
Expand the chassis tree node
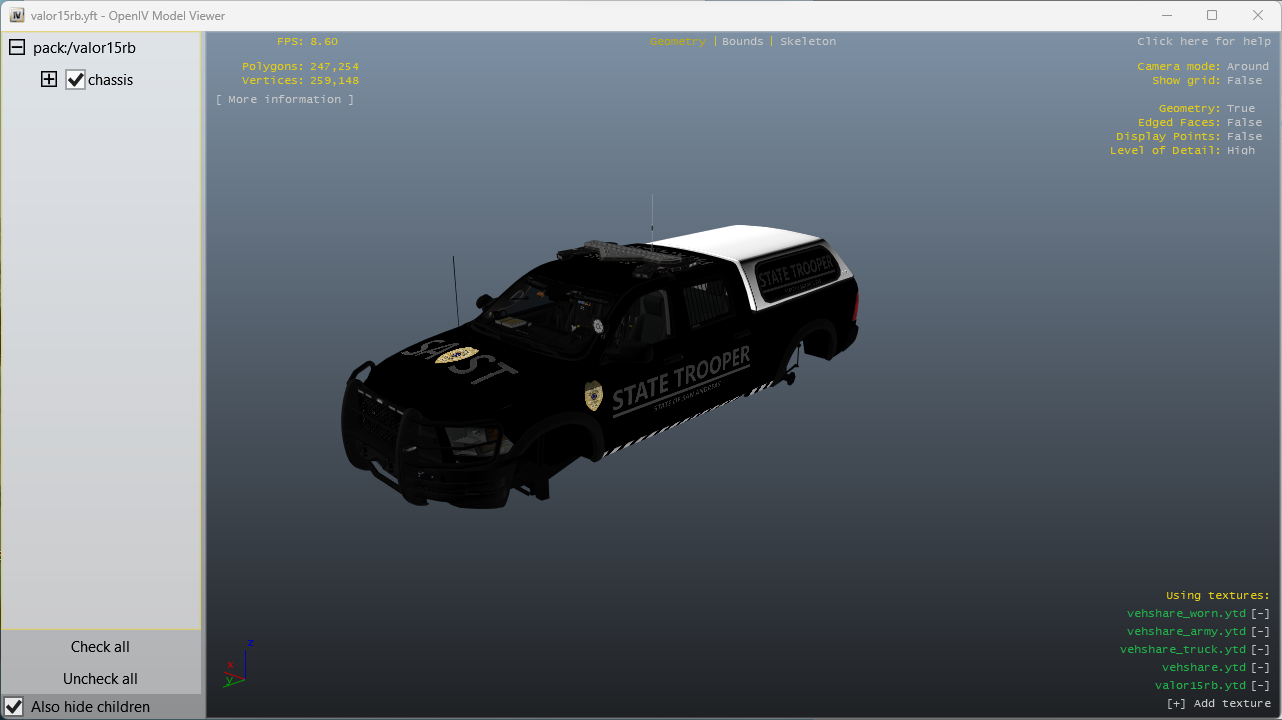(x=49, y=80)
